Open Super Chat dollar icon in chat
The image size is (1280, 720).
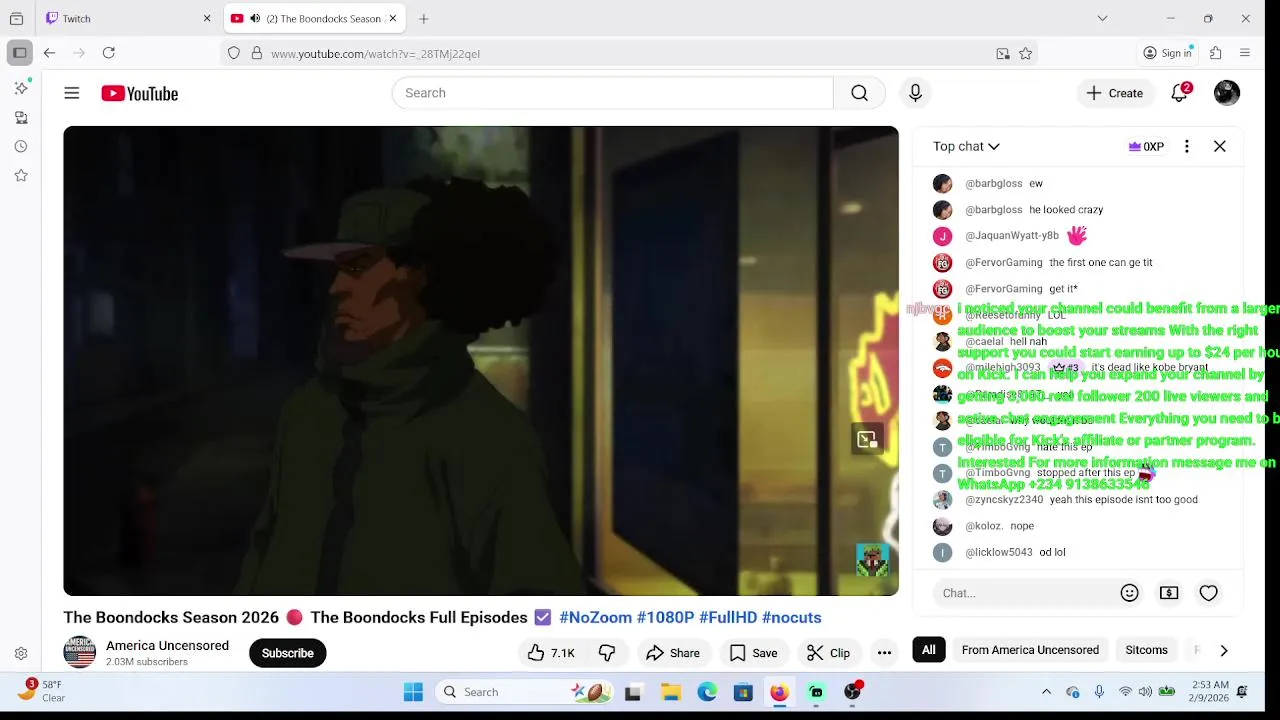1169,593
